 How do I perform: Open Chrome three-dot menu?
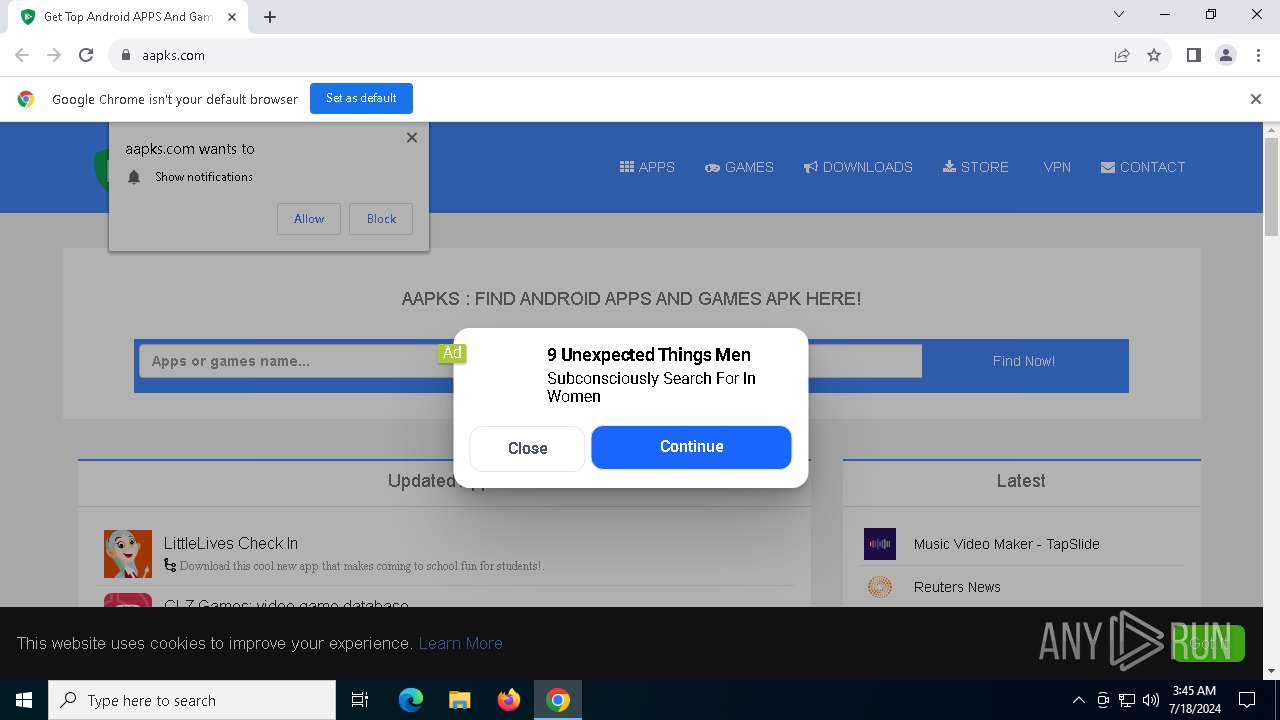(x=1257, y=55)
